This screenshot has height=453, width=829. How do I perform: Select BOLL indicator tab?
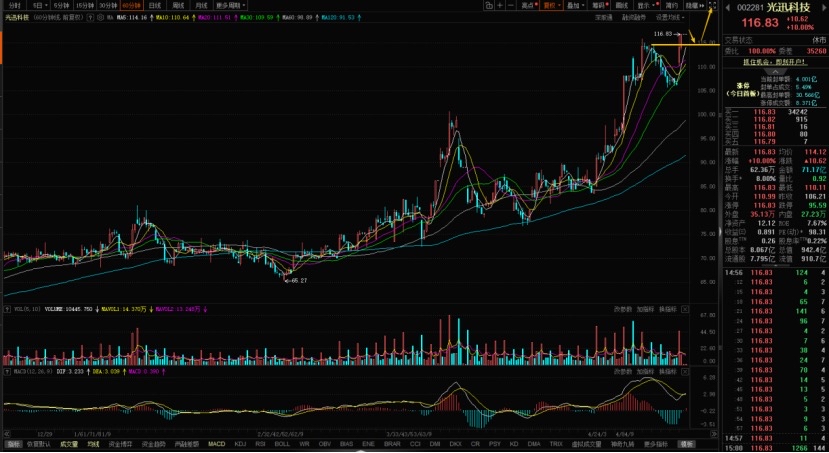coord(282,444)
